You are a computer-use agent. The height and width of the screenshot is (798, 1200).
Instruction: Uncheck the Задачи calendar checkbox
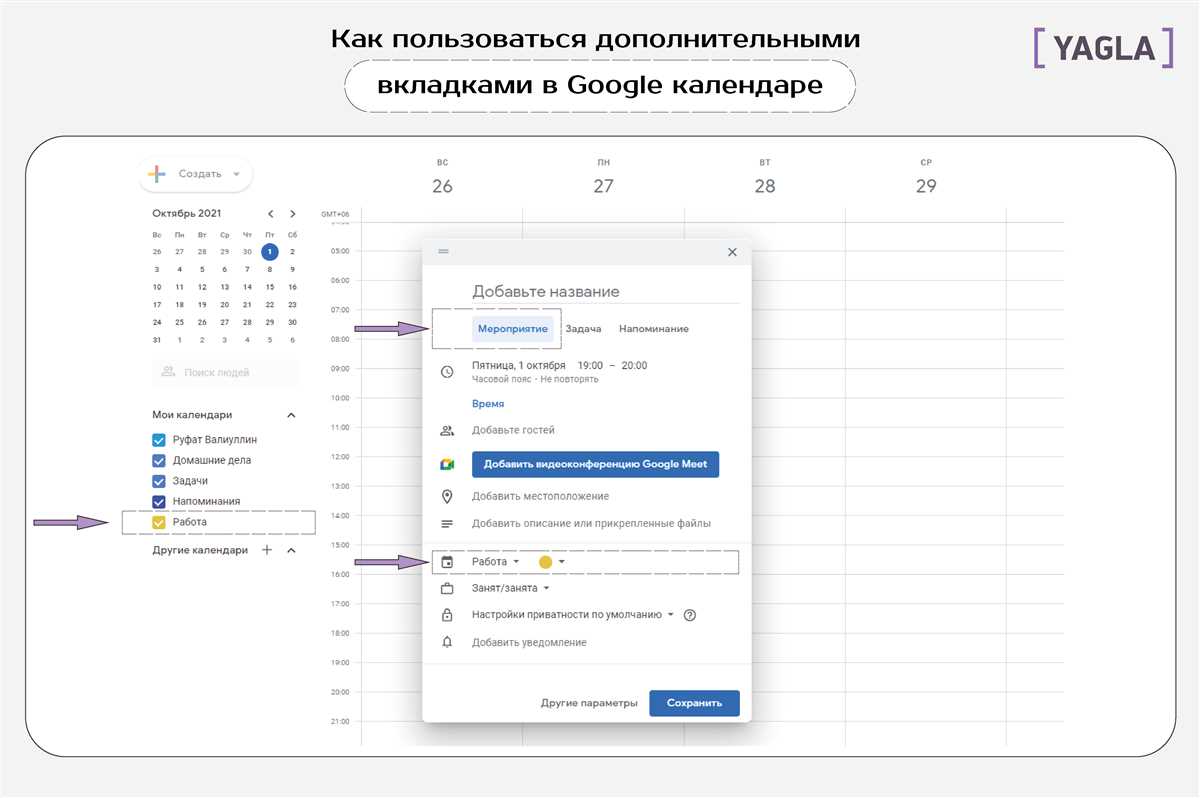pyautogui.click(x=158, y=481)
